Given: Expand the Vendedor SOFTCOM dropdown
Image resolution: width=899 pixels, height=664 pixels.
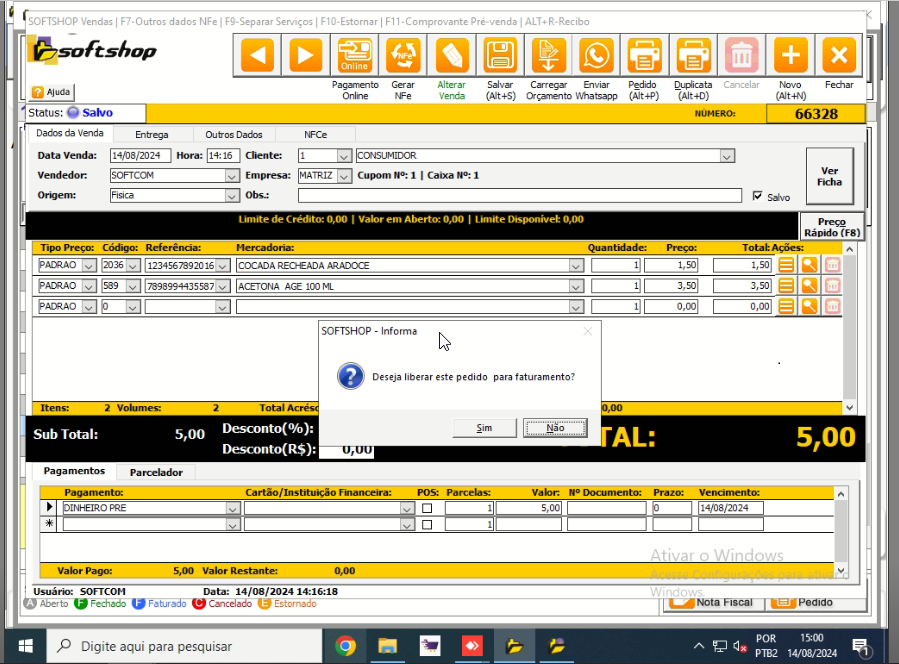Looking at the screenshot, I should (x=231, y=176).
